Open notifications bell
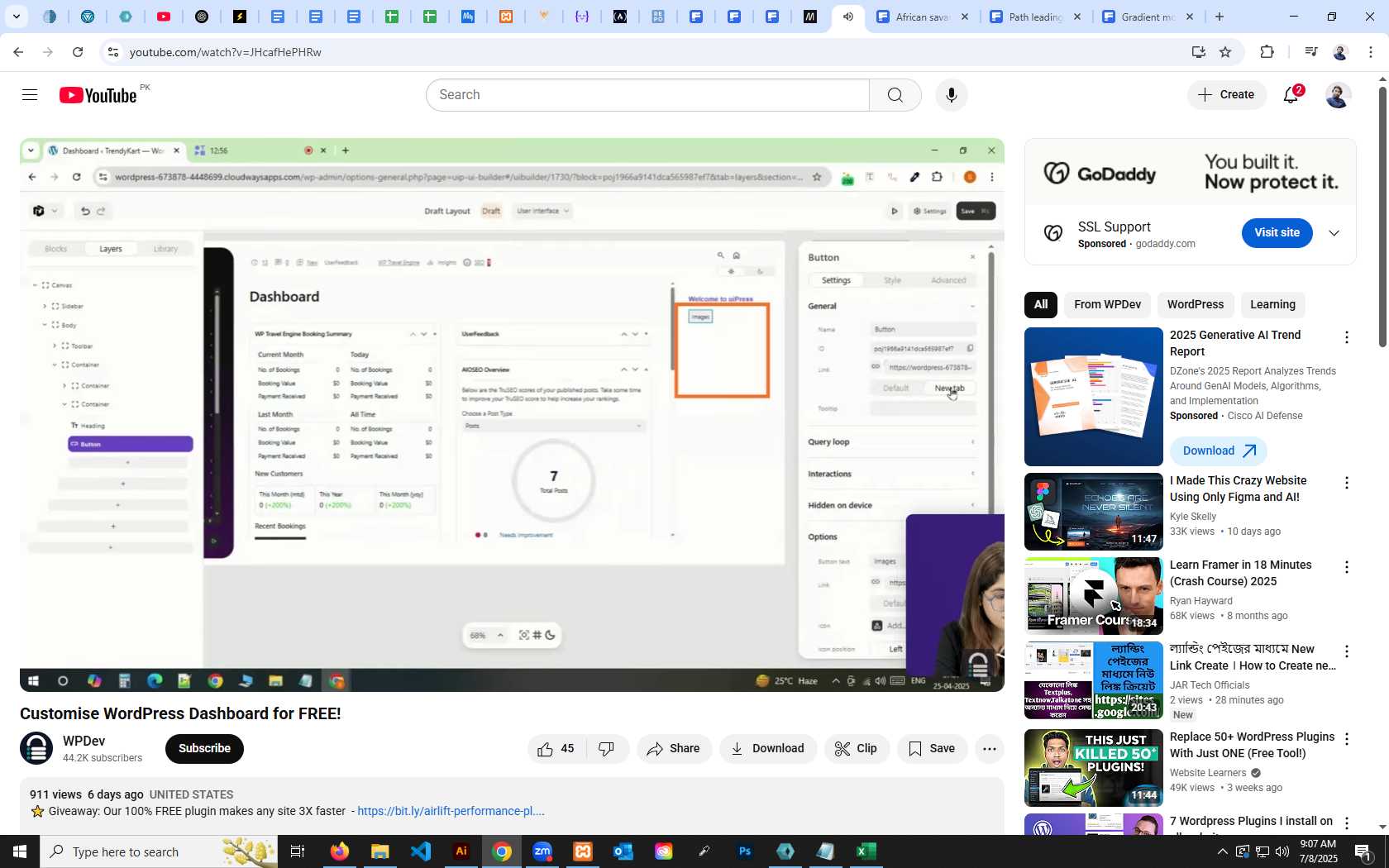1389x868 pixels. click(x=1291, y=95)
